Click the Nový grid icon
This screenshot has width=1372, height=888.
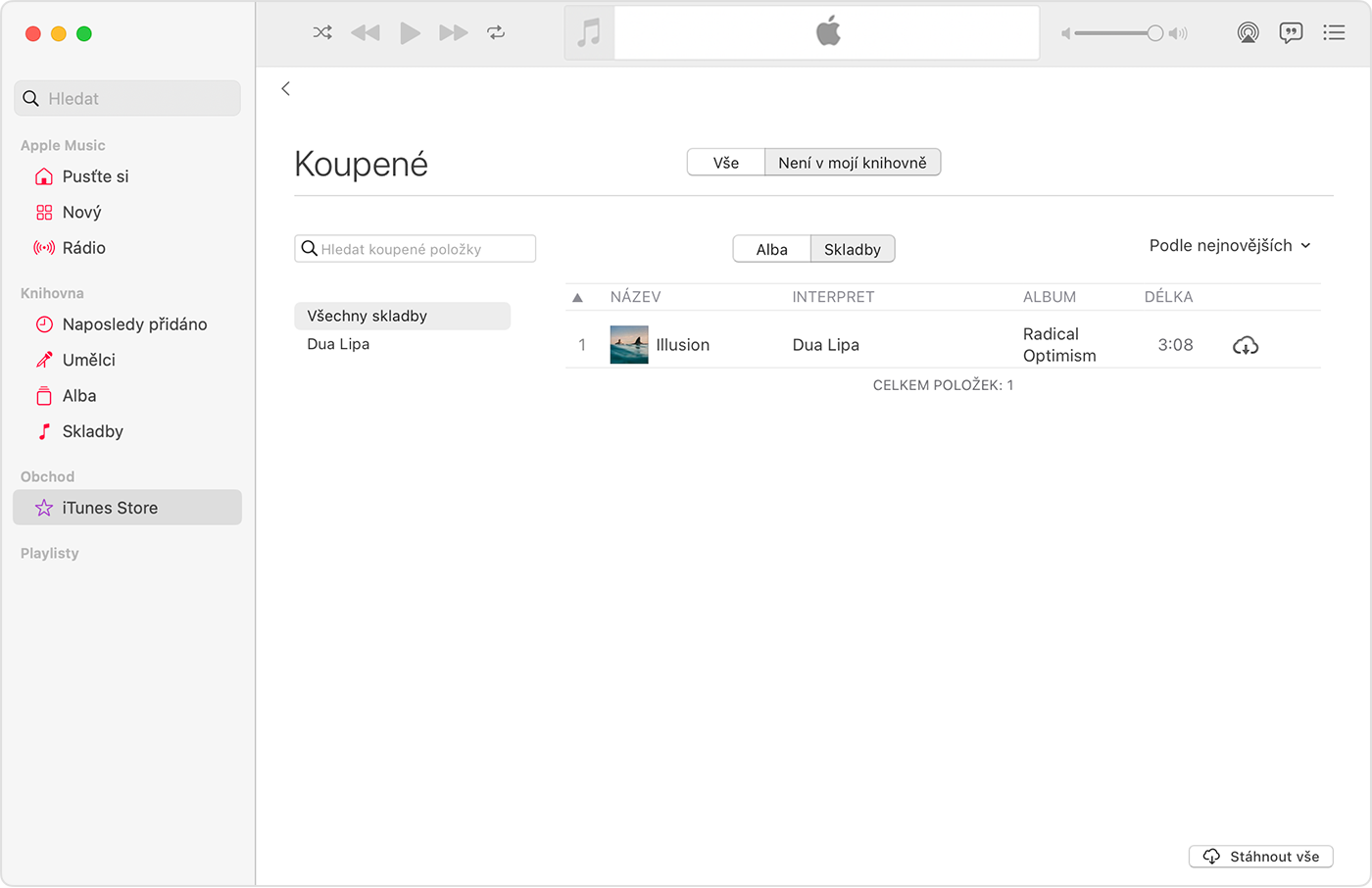[x=44, y=212]
